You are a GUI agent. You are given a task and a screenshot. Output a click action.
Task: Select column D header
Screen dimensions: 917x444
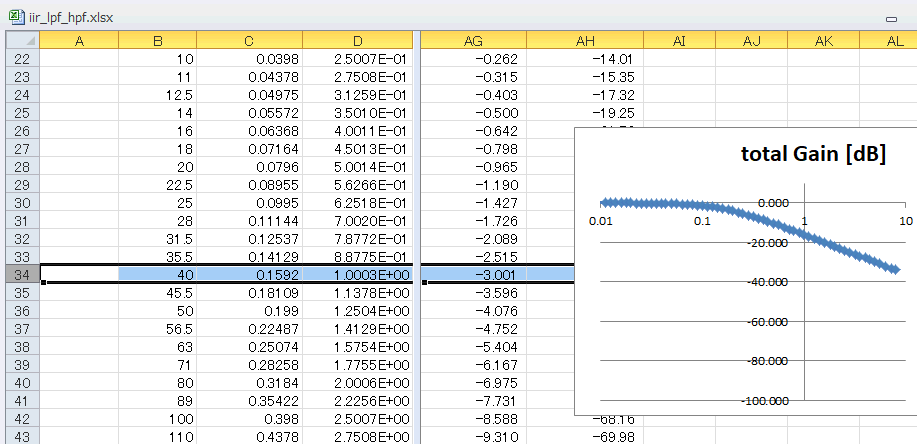[357, 40]
